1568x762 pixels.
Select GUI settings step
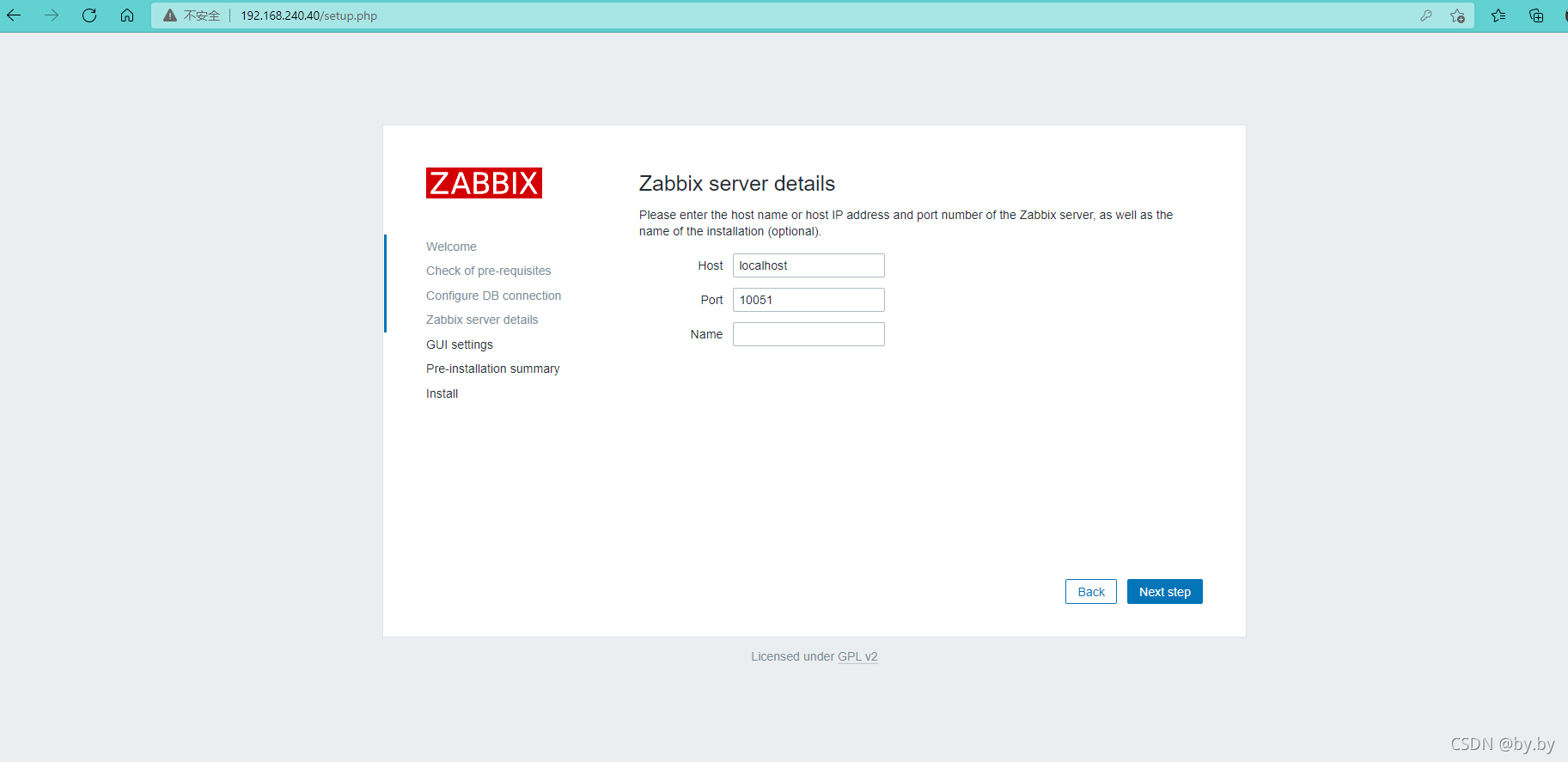460,344
